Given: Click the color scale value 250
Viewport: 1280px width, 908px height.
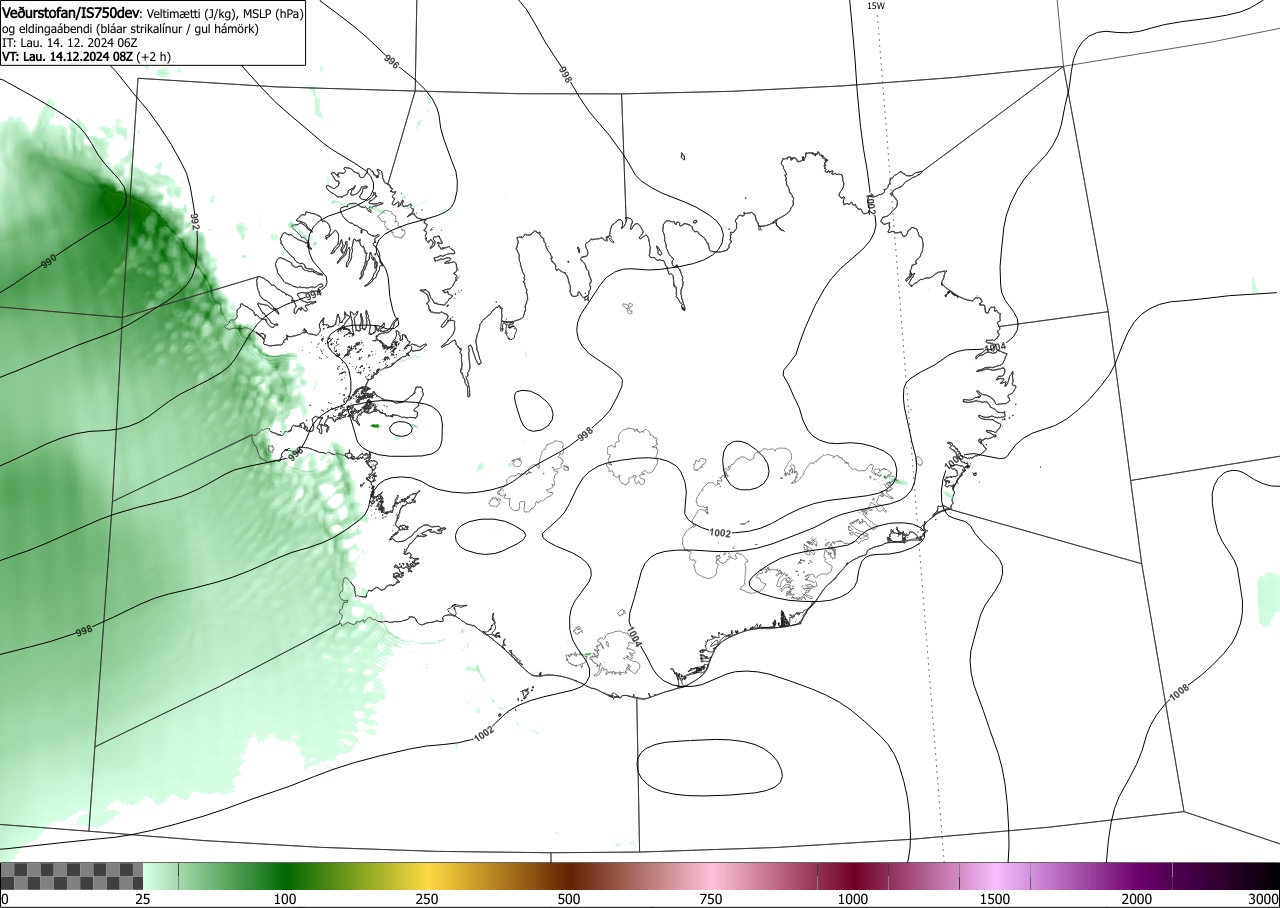Looking at the screenshot, I should [x=427, y=899].
